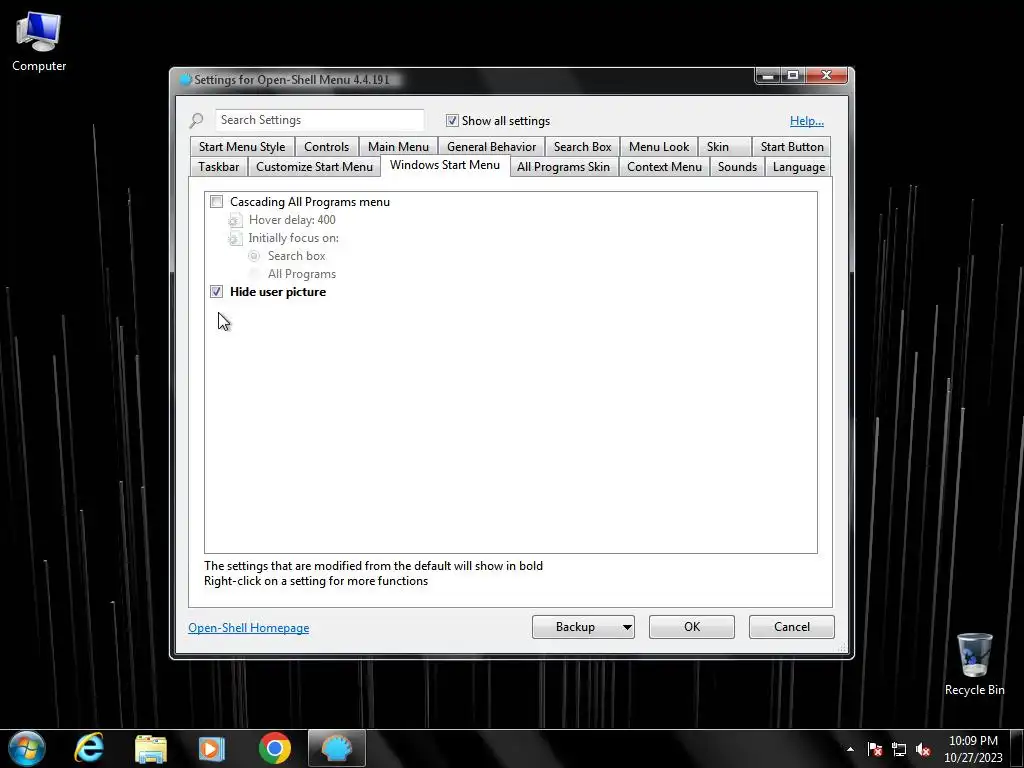This screenshot has height=768, width=1024.
Task: Click the Hover delay setting icon
Action: click(235, 220)
